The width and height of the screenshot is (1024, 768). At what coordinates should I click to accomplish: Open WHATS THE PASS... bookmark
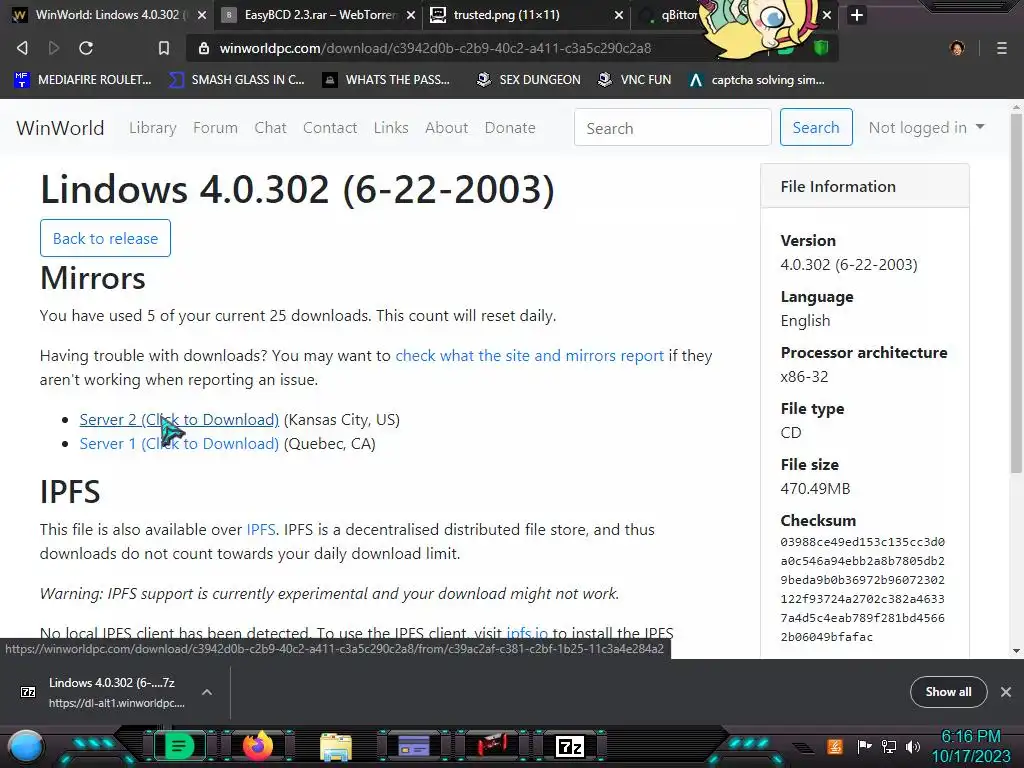coord(386,80)
